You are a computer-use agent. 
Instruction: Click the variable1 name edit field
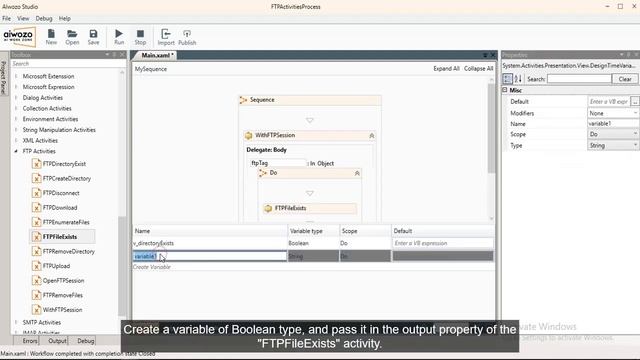210,256
